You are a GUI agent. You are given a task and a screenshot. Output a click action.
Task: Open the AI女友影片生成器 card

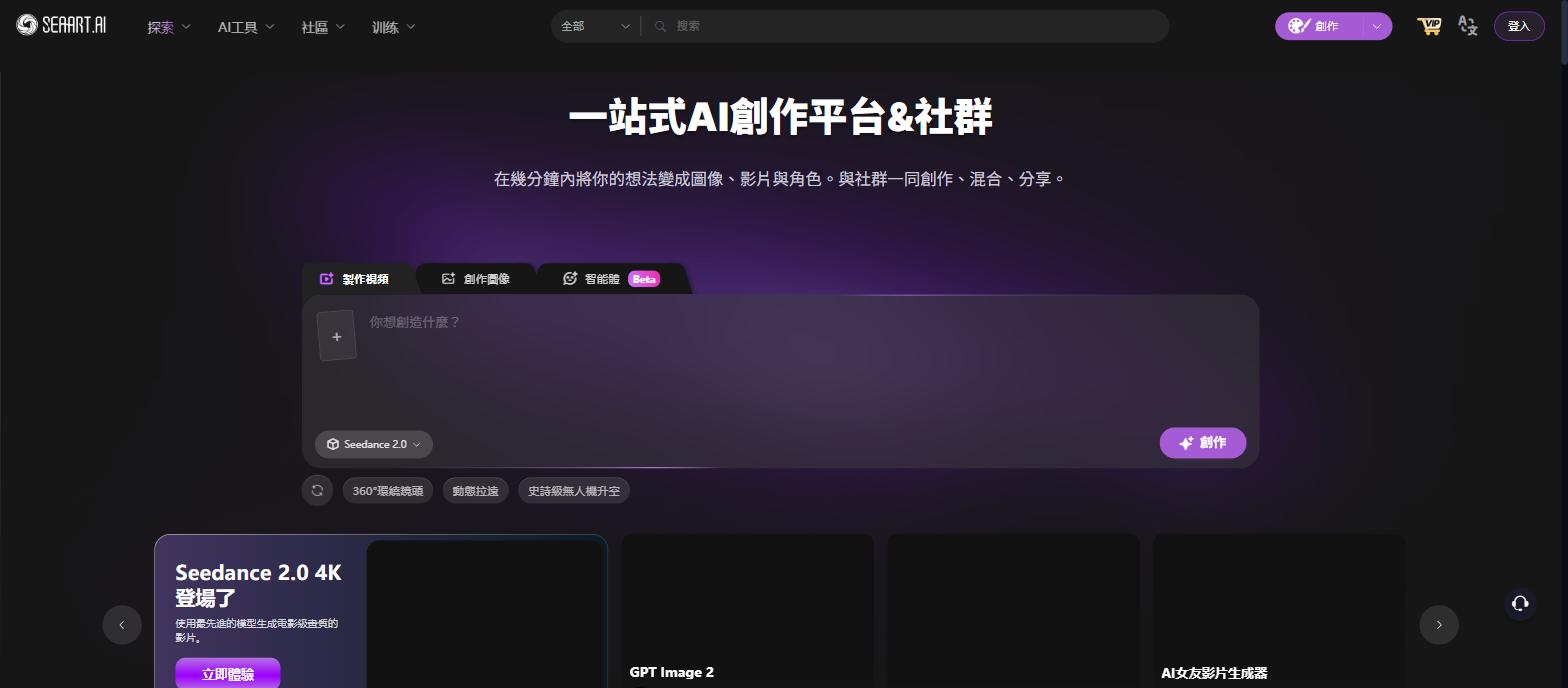(1279, 611)
